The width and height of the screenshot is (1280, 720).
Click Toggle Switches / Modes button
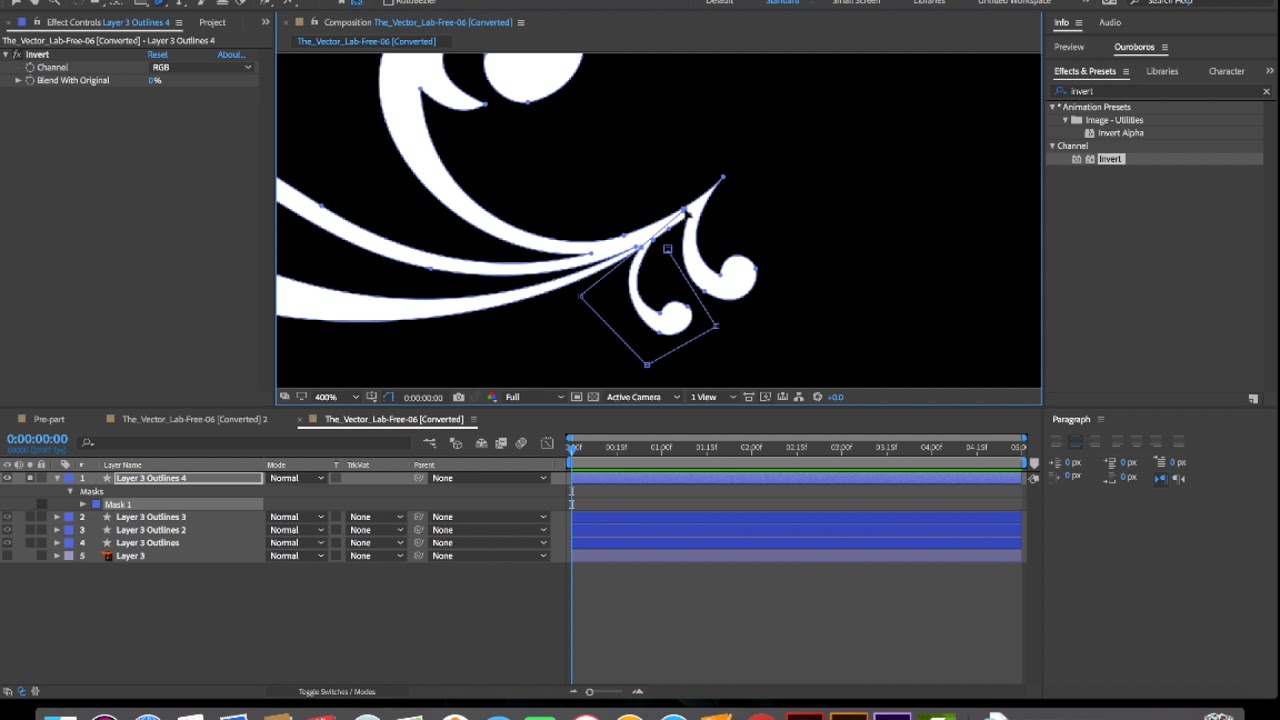click(x=336, y=692)
